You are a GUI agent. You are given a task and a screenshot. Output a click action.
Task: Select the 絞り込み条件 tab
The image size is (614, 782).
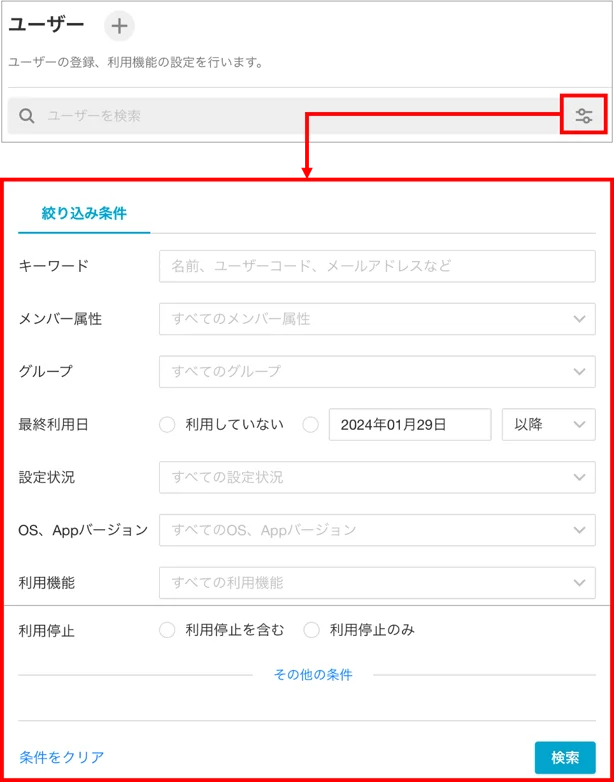click(x=84, y=214)
